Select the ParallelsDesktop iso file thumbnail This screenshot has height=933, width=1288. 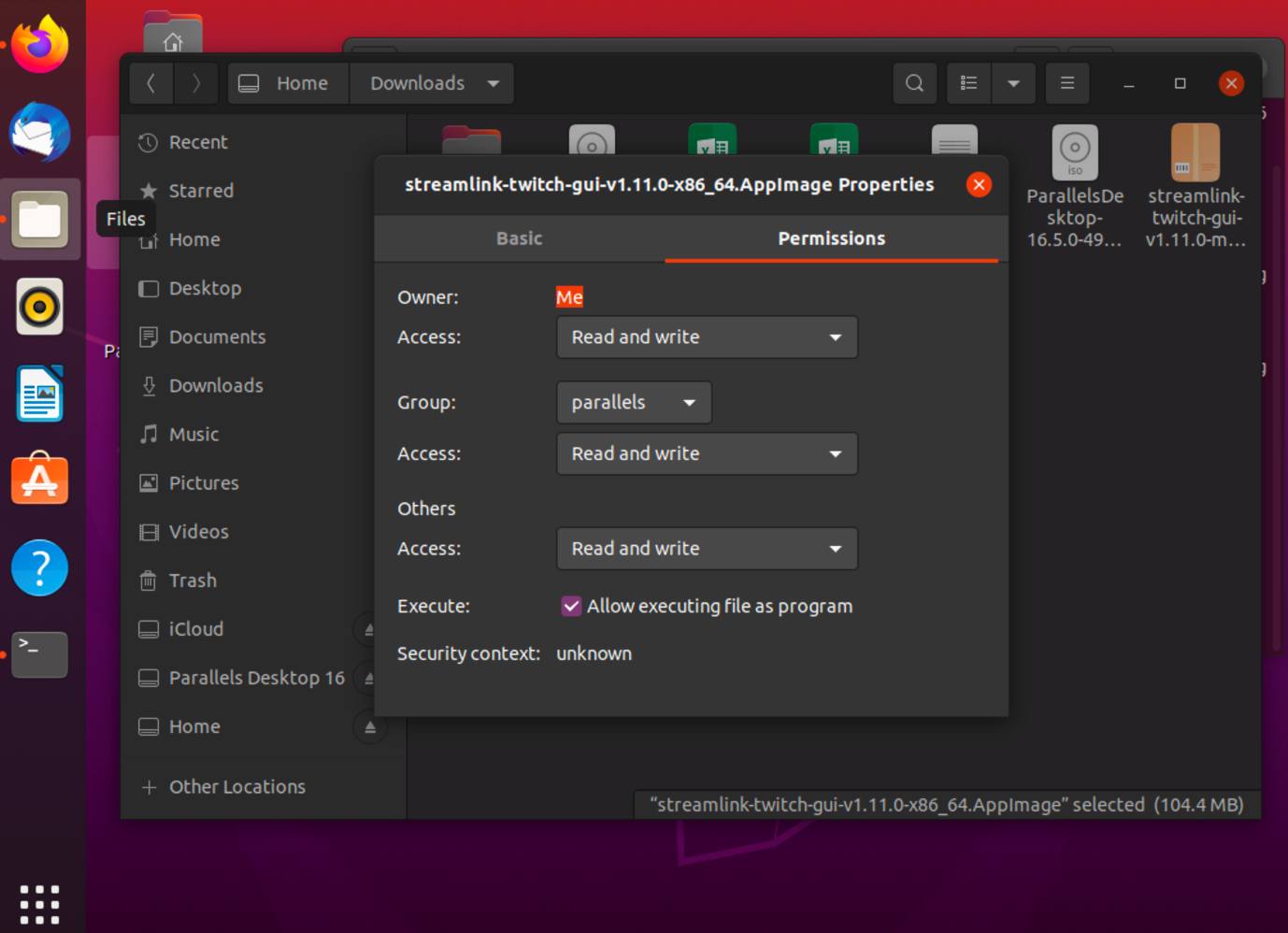click(1074, 151)
